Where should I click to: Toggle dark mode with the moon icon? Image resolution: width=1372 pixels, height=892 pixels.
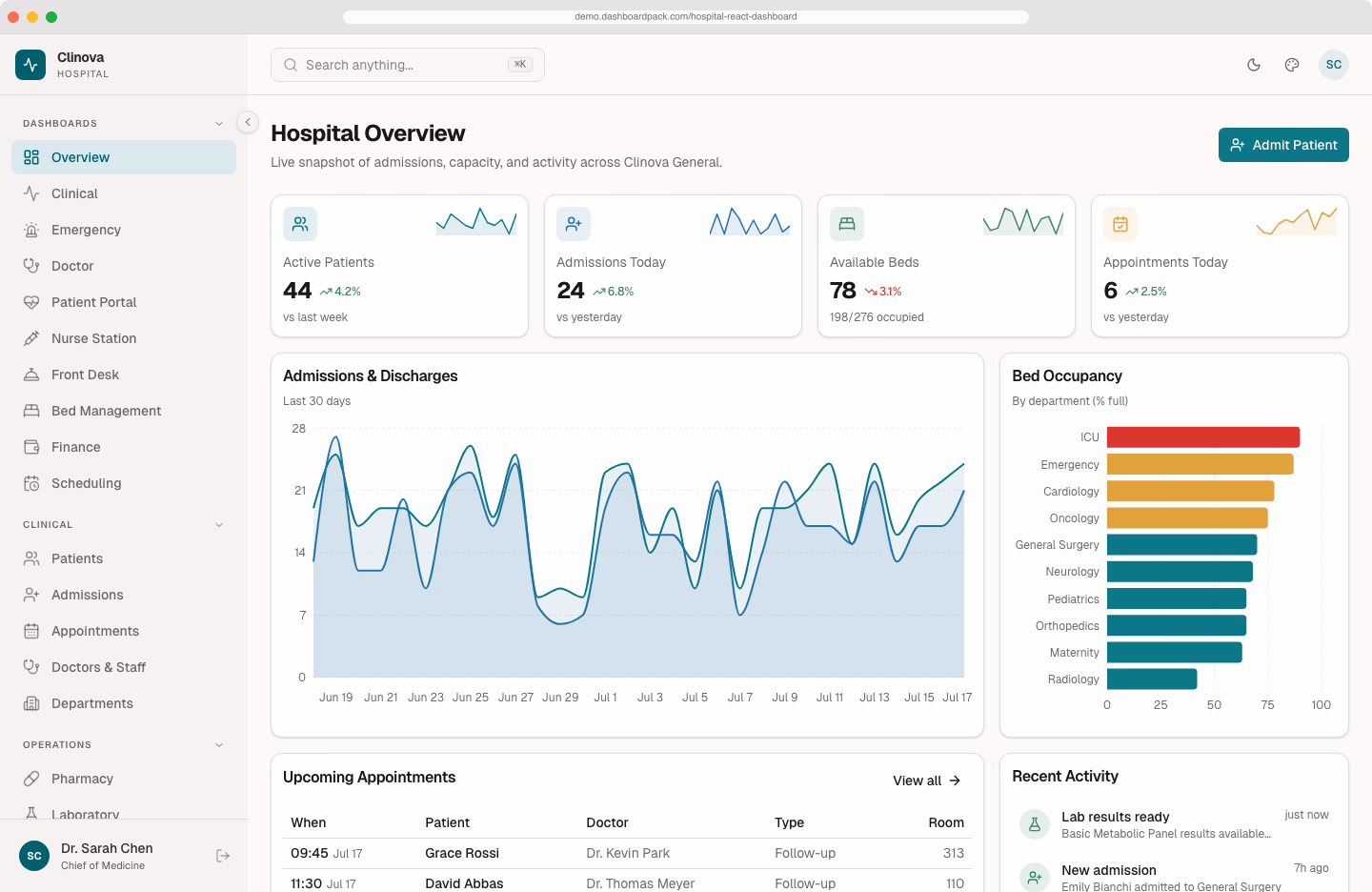pyautogui.click(x=1254, y=65)
